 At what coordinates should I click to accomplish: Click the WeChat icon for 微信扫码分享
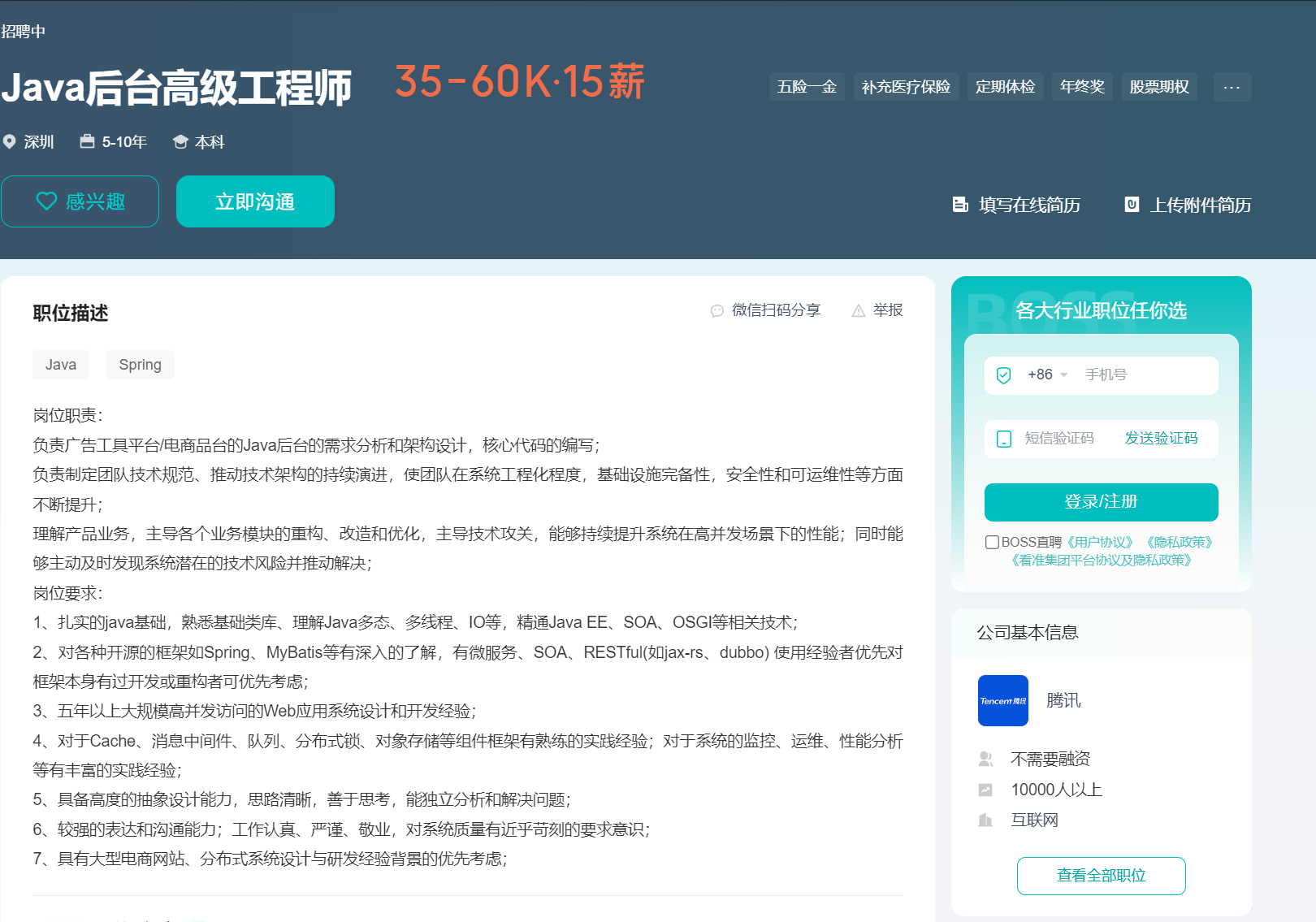point(717,311)
